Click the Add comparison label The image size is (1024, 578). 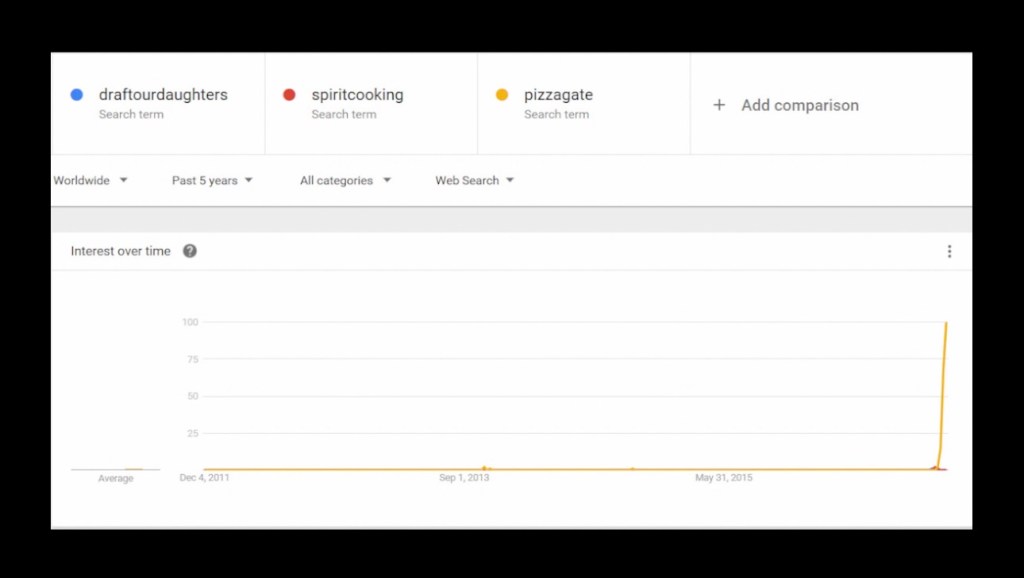point(799,105)
